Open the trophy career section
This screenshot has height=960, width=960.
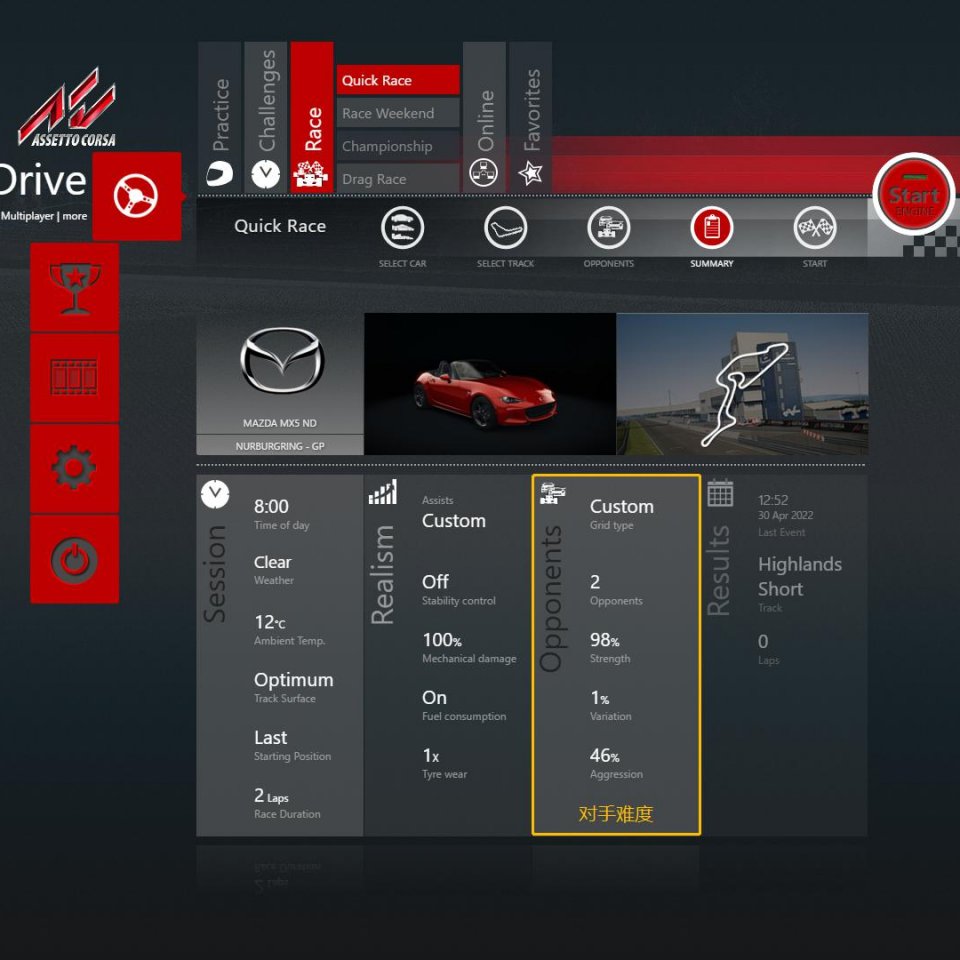pos(75,287)
